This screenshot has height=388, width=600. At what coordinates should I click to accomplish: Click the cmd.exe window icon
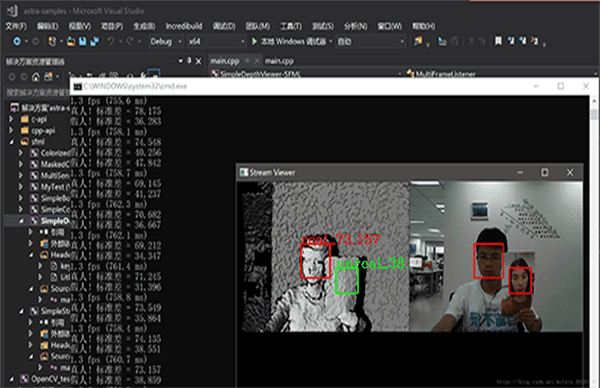[78, 86]
